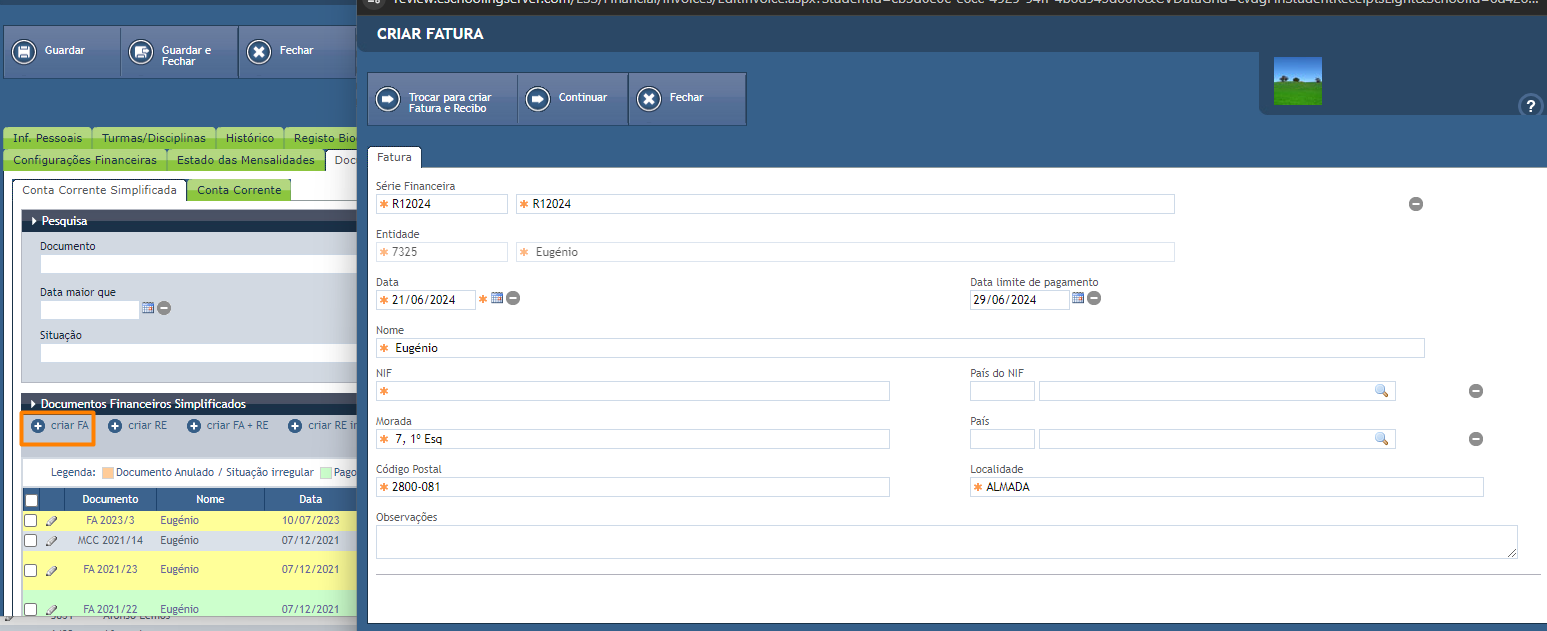
Task: Select Conta Corrente Simplificada tab
Action: 99,190
